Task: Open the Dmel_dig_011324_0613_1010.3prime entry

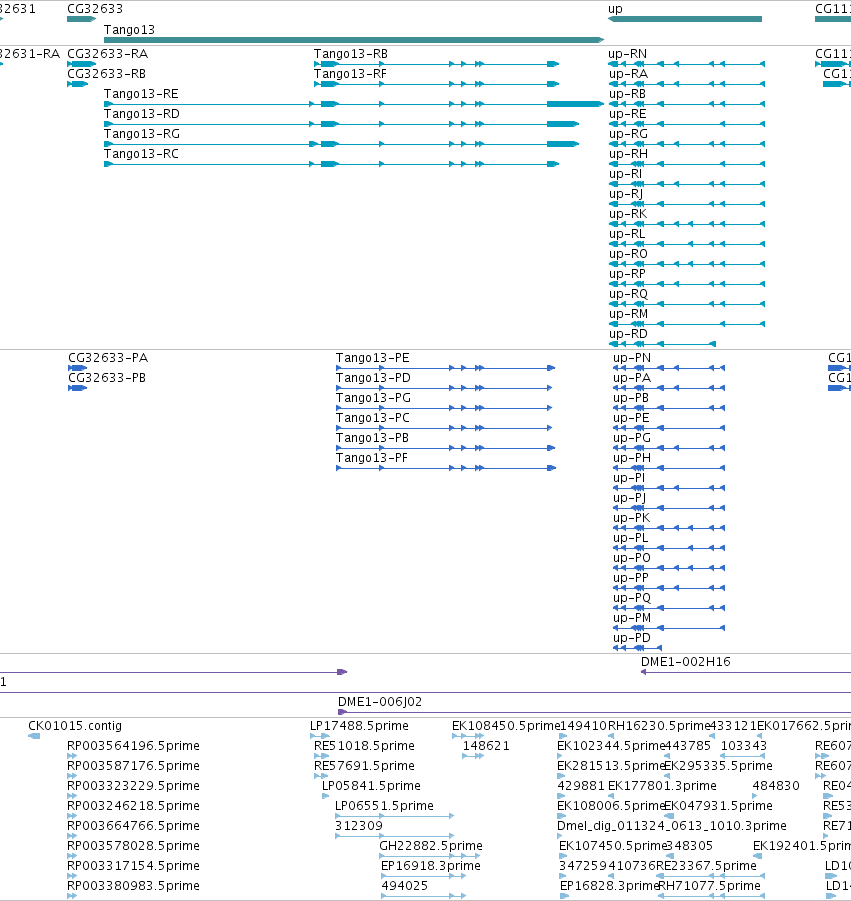Action: (672, 826)
